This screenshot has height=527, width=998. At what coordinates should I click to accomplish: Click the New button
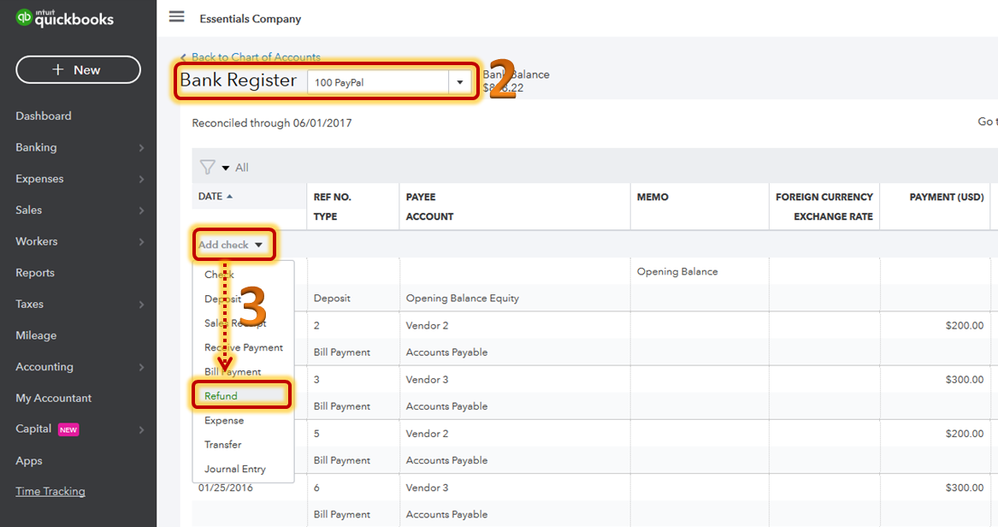78,70
